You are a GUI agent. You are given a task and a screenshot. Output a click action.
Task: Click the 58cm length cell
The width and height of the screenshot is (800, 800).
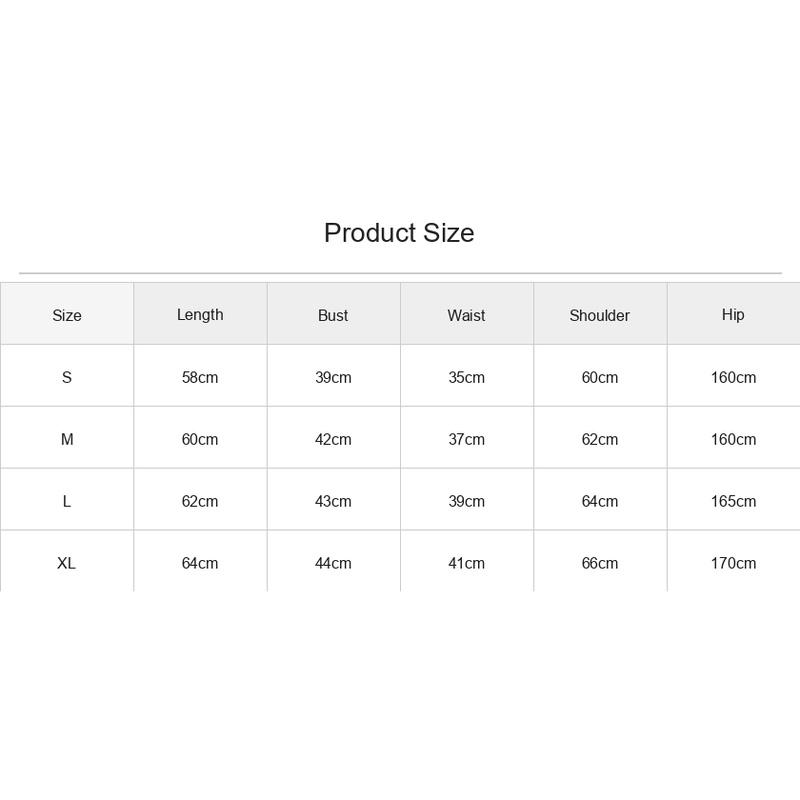click(200, 377)
